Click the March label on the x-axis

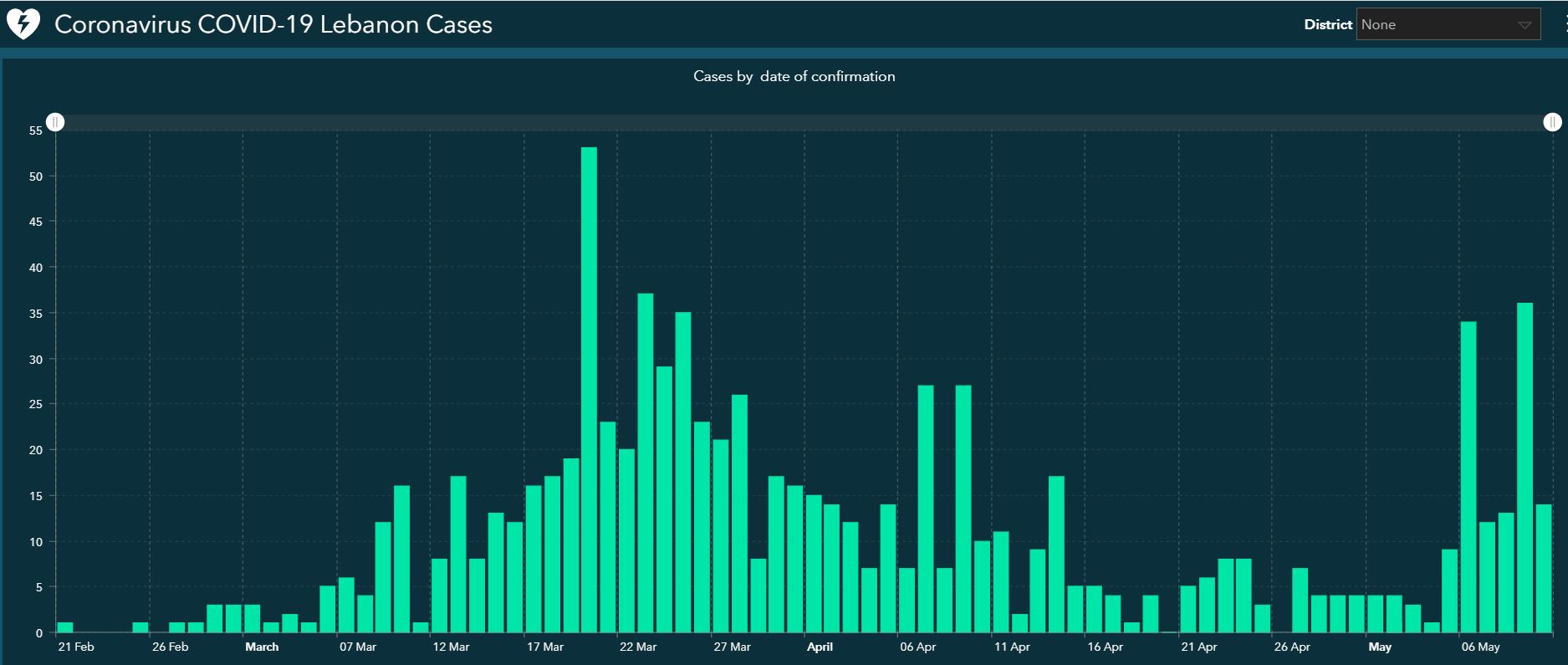262,647
